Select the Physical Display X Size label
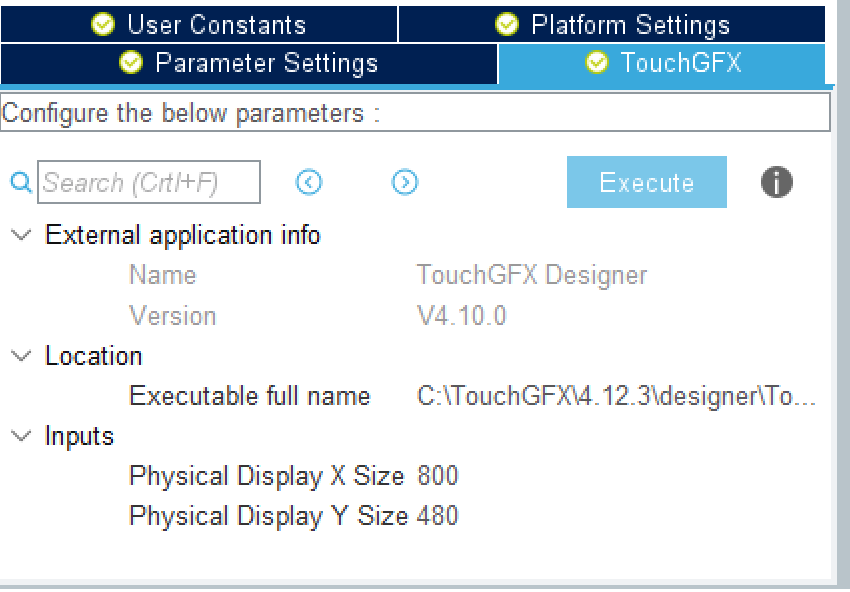 coord(266,477)
